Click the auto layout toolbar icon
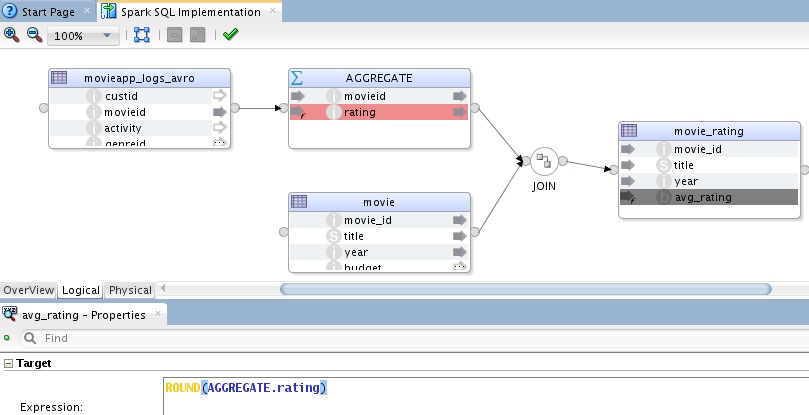 point(198,35)
